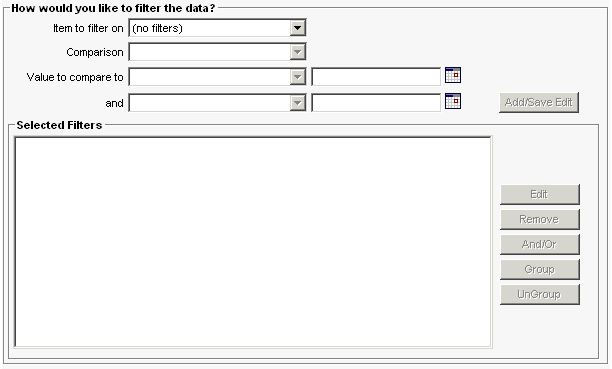Focus the text field in the 'and' row
Viewport: 612px width, 369px height.
pyautogui.click(x=376, y=103)
